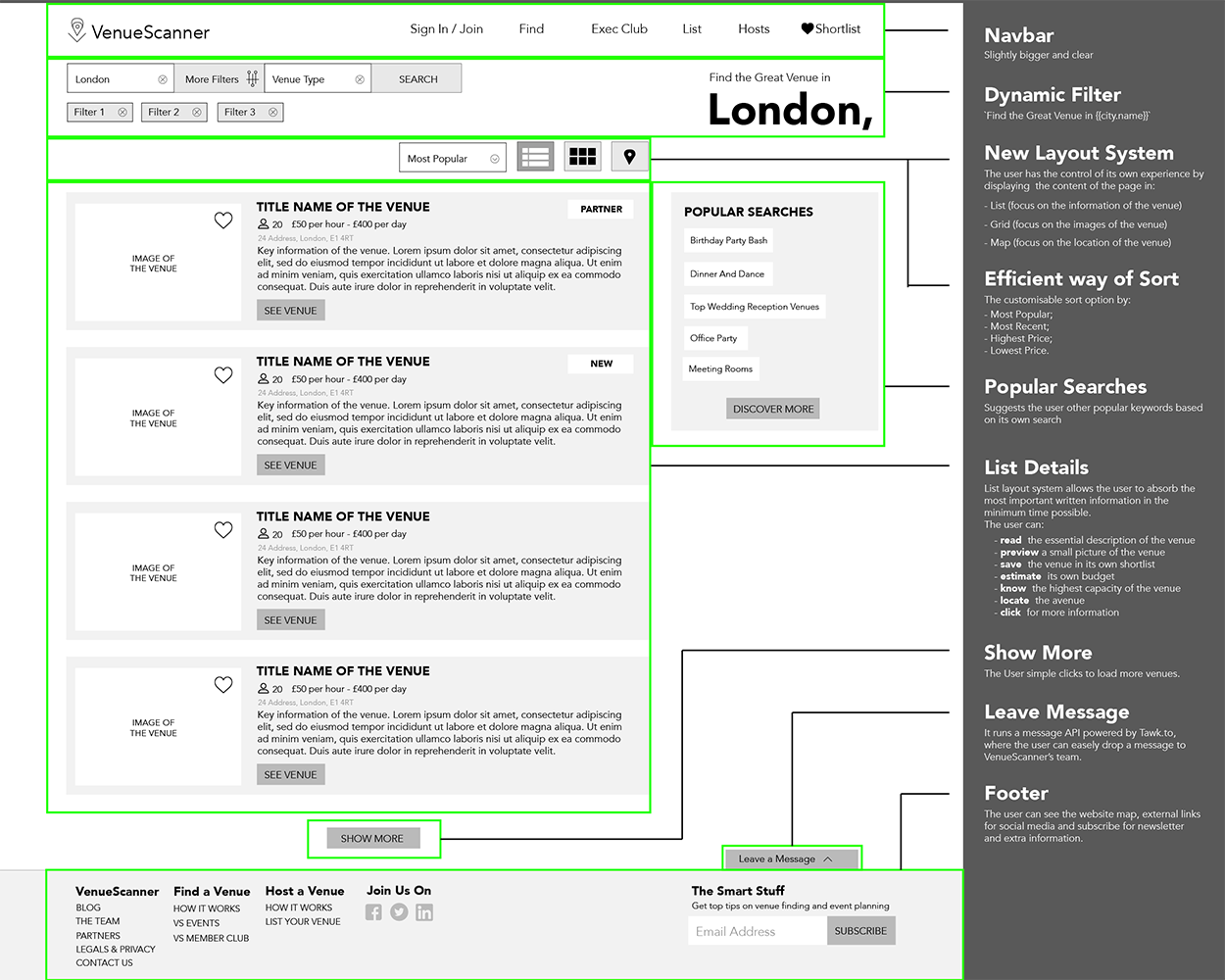The width and height of the screenshot is (1225, 980).
Task: Open Exec Club from the navbar
Action: [x=618, y=28]
